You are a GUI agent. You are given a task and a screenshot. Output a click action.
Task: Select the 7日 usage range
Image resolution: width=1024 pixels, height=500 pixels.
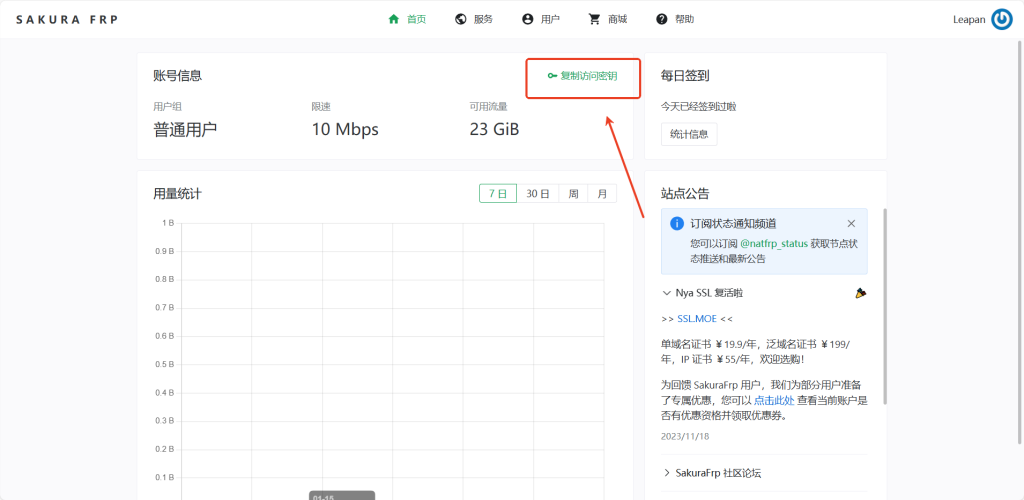click(498, 194)
